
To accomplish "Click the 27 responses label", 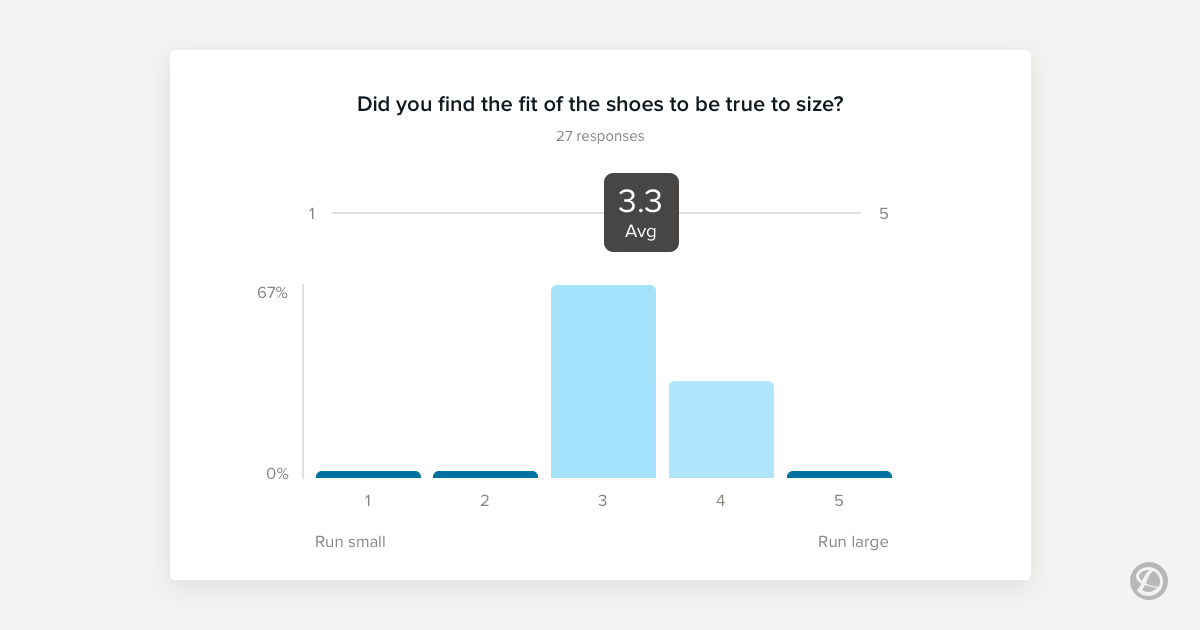I will click(x=600, y=136).
